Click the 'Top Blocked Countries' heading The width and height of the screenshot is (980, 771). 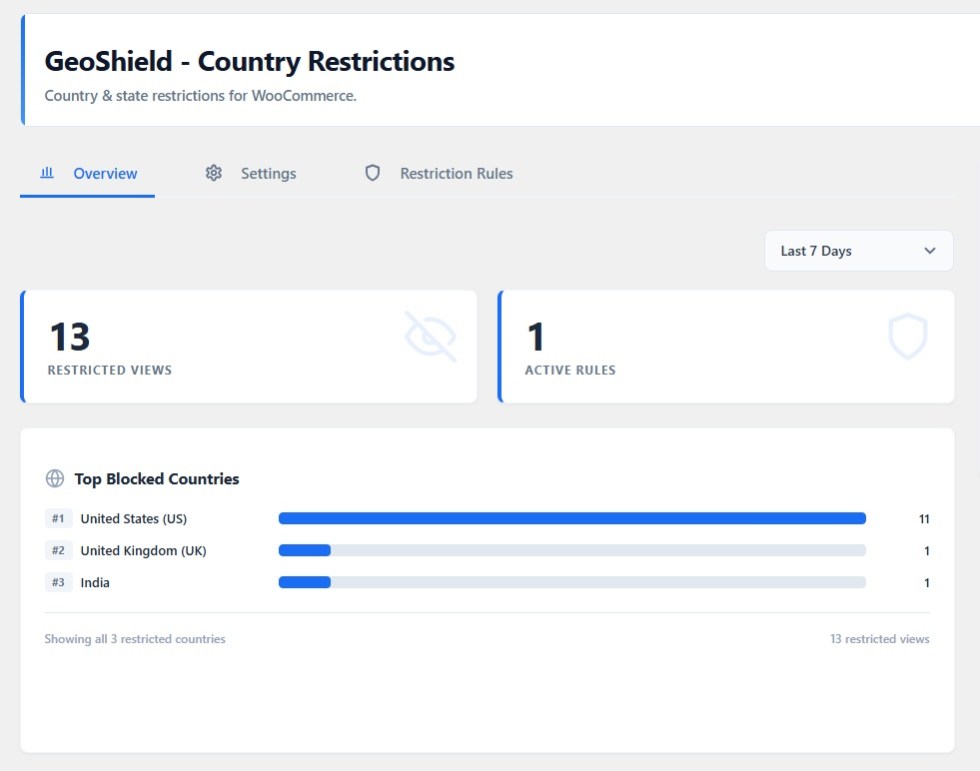[157, 479]
